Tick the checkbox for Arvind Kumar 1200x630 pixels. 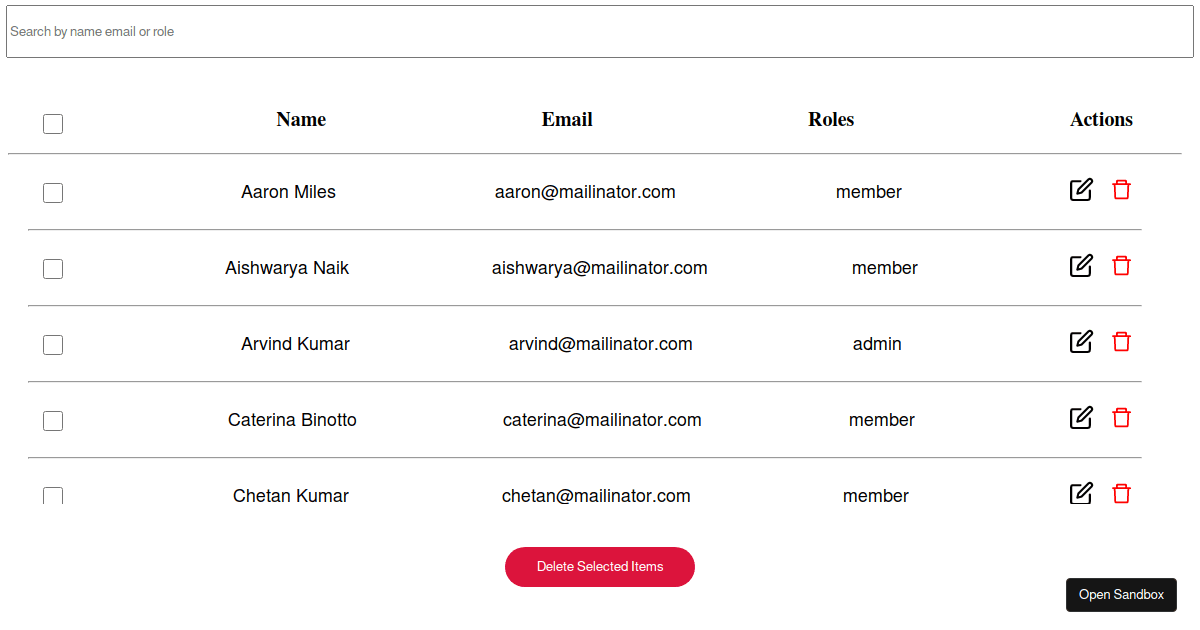53,345
